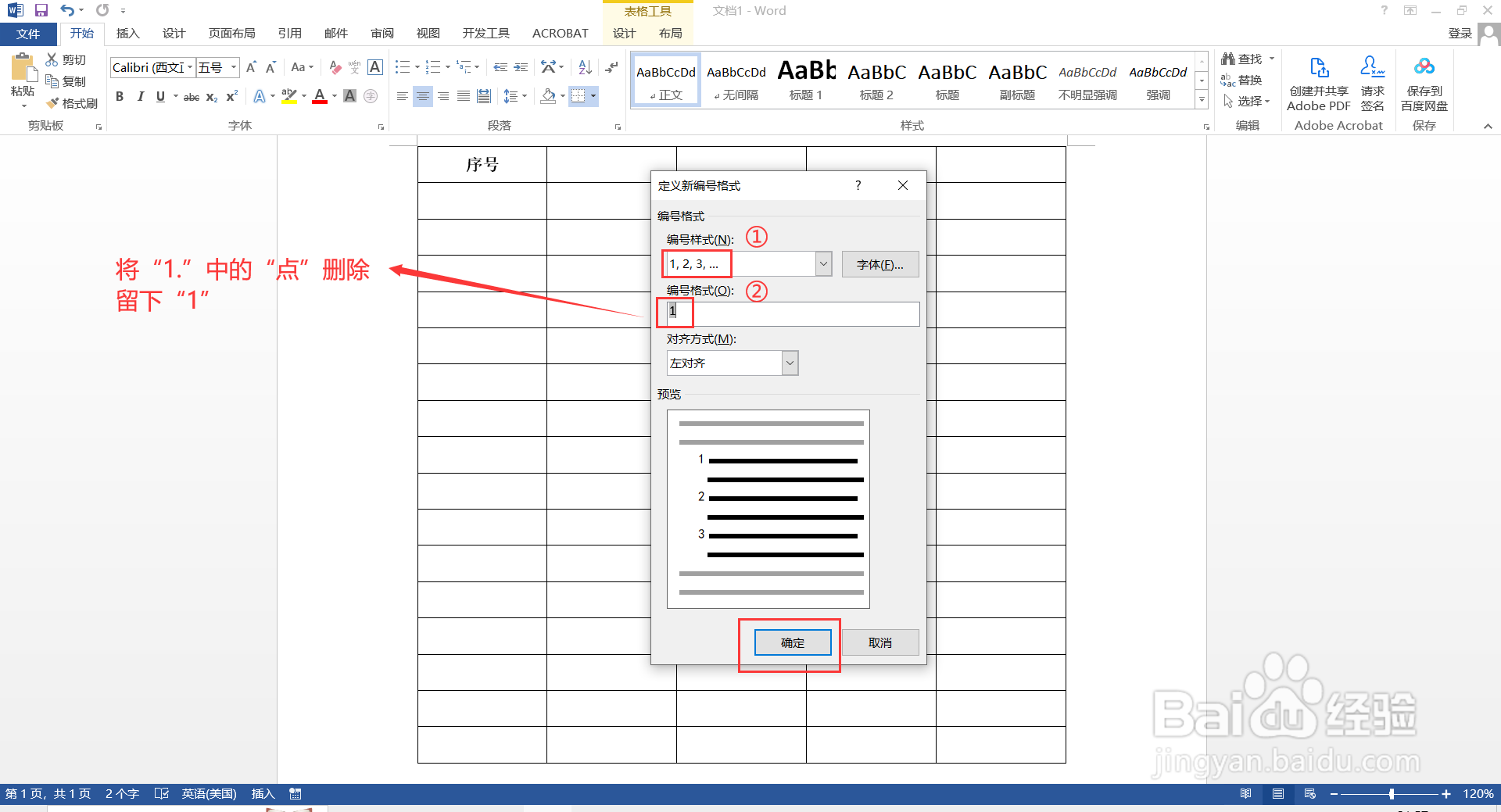Click the sort (排序) icon
The image size is (1501, 812).
click(585, 67)
